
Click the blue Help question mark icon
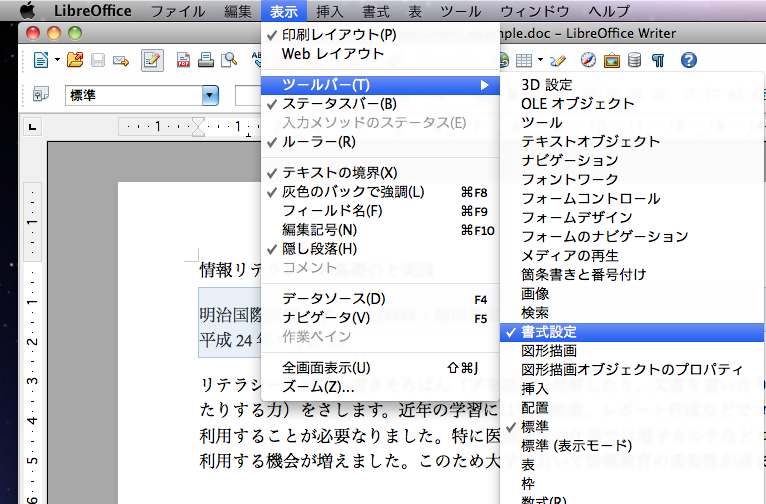pos(689,60)
